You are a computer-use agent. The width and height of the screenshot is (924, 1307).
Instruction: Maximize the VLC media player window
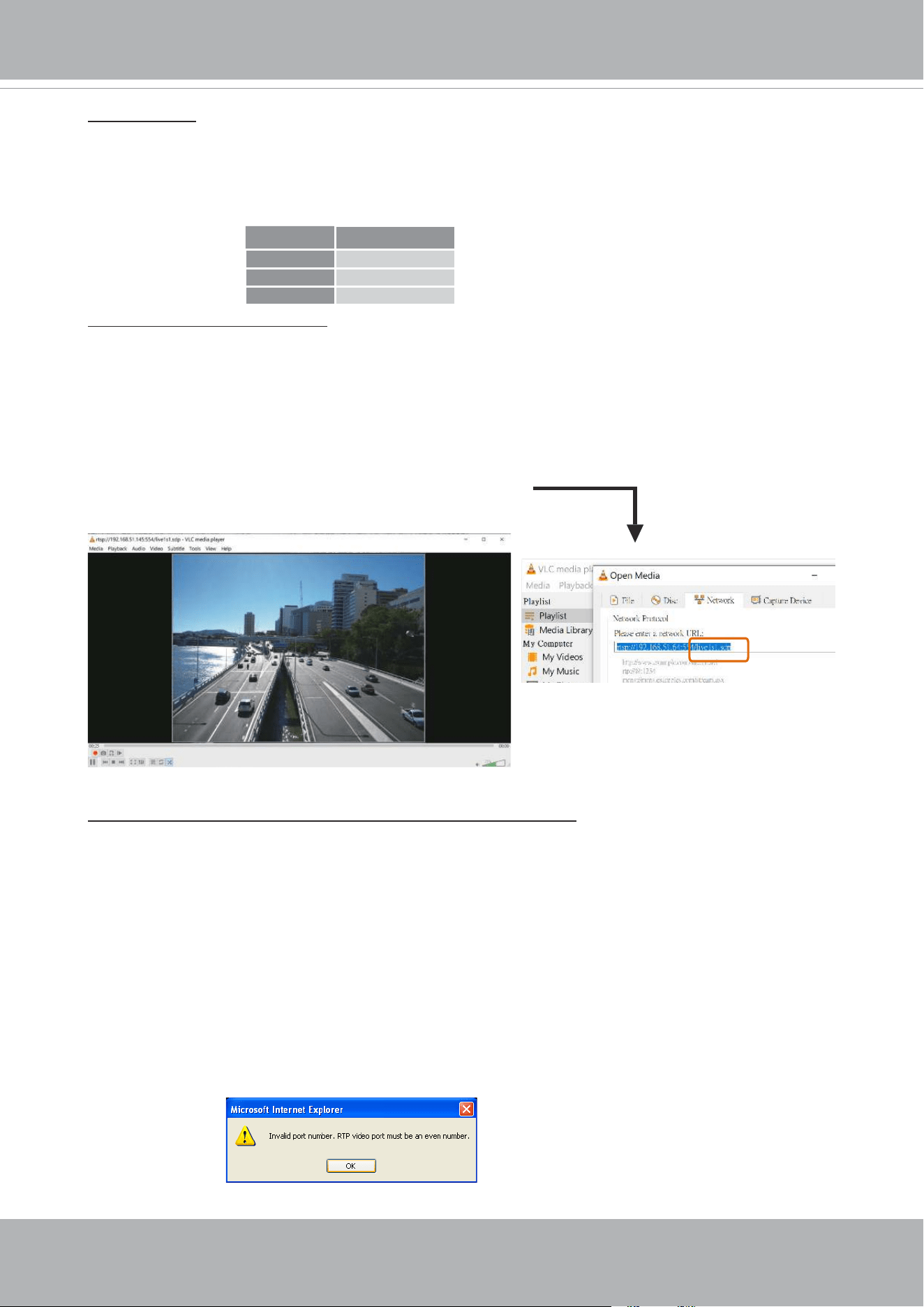(x=484, y=539)
